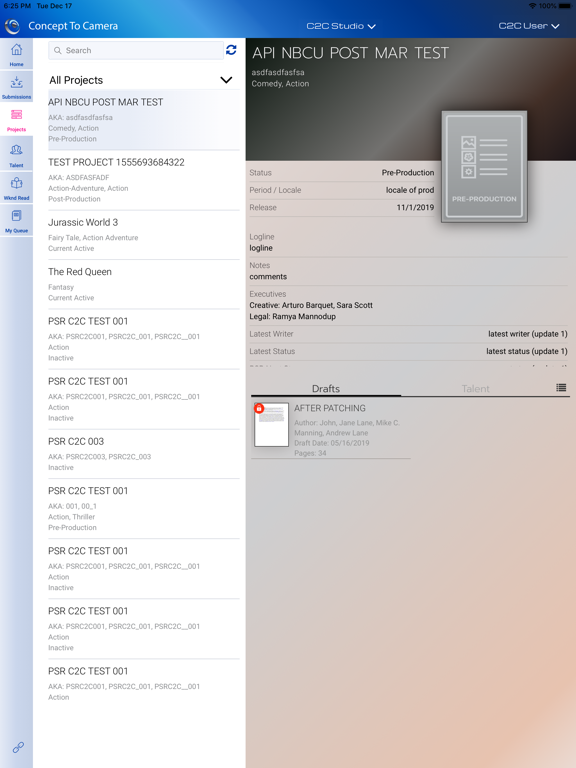Viewport: 576px width, 768px height.
Task: Click the Concept To Camera logo
Action: point(12,26)
